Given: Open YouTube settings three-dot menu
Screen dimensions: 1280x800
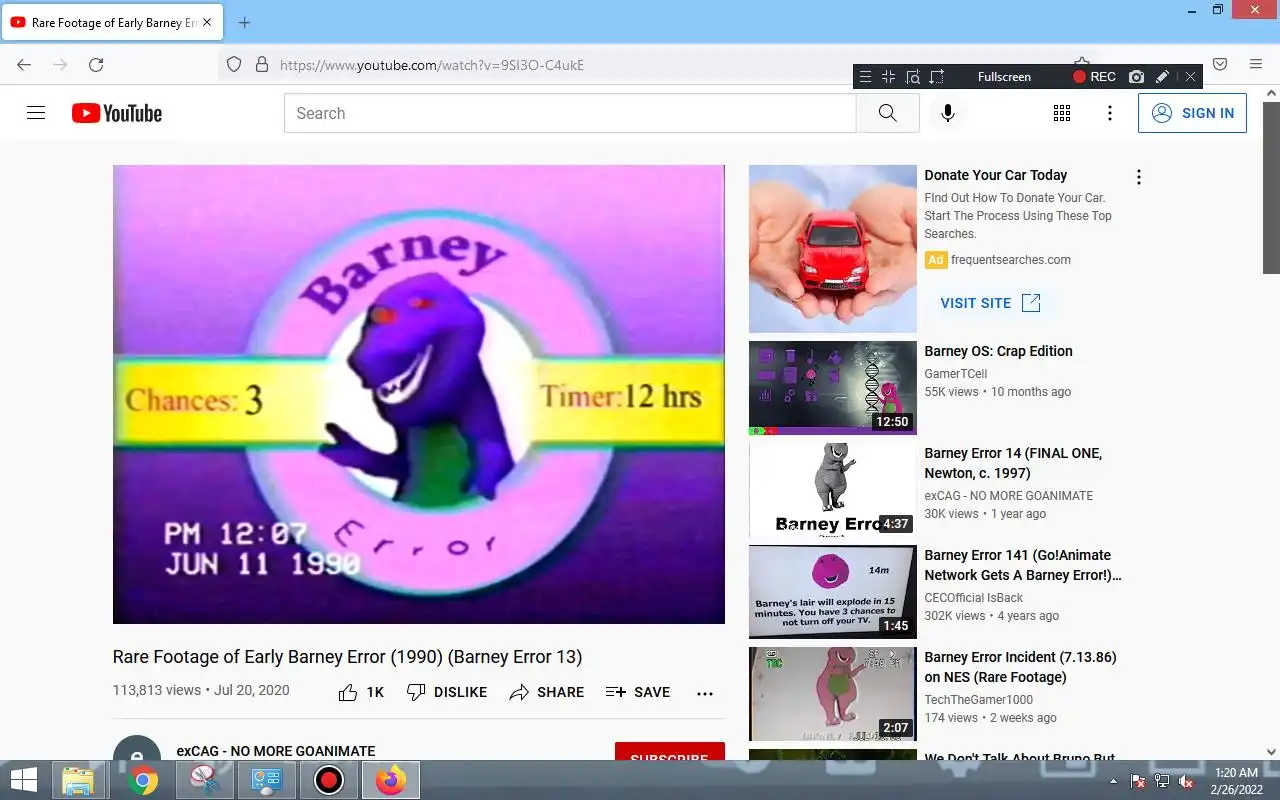Looking at the screenshot, I should click(1109, 113).
